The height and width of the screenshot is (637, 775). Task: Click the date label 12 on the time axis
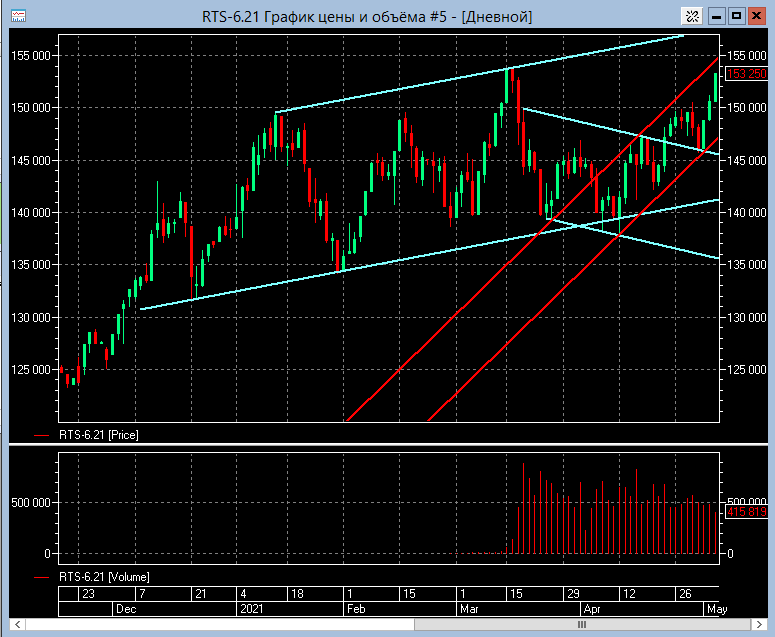click(629, 594)
